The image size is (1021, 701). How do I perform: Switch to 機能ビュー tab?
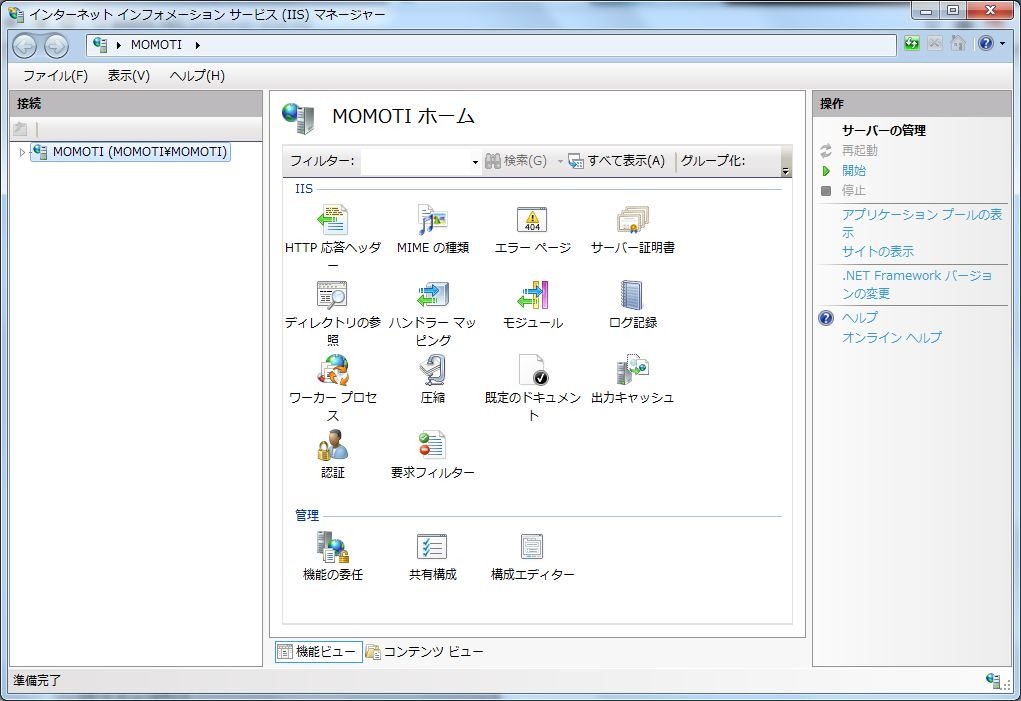coord(318,652)
